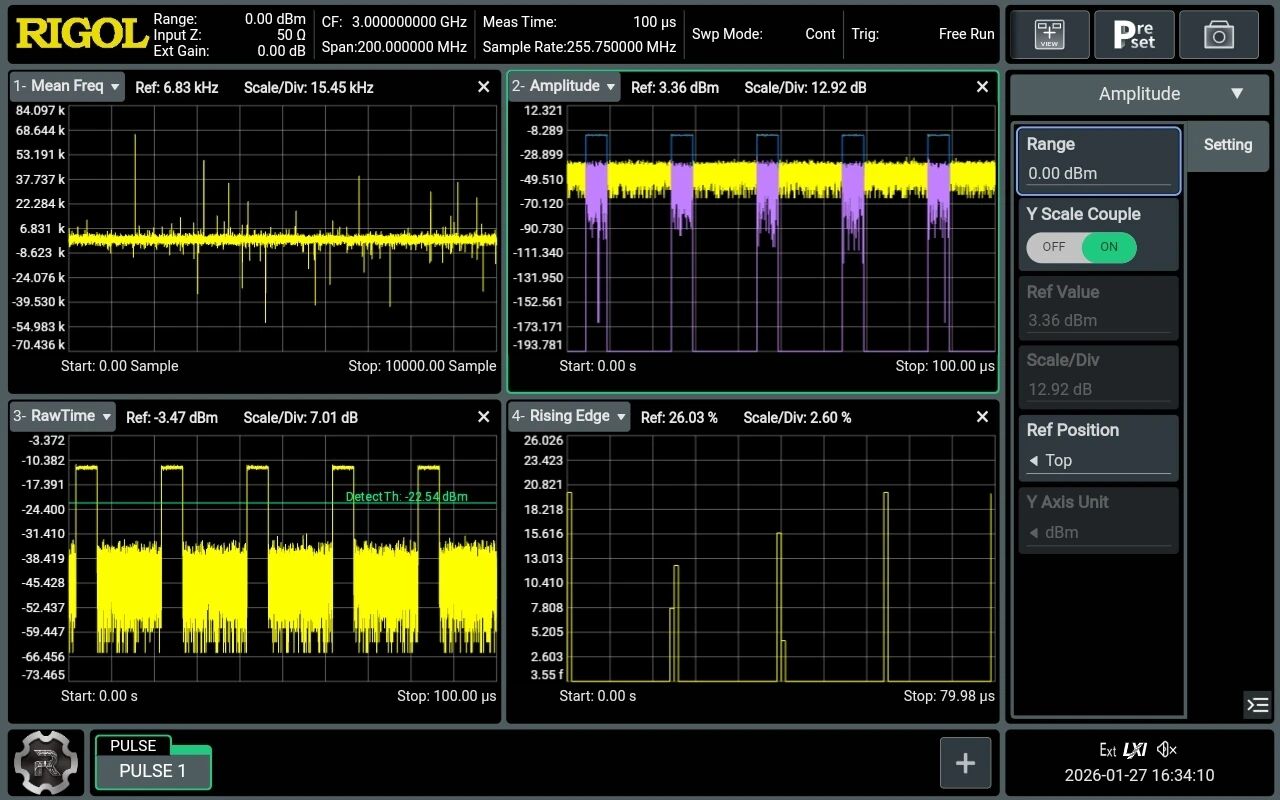The width and height of the screenshot is (1280, 800).
Task: Click the Swp Mode Cont readout
Action: tap(764, 34)
